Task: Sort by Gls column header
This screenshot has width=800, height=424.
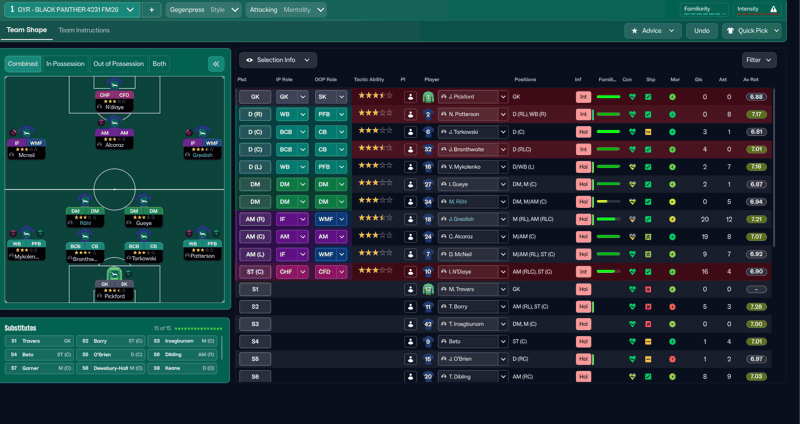Action: click(x=698, y=80)
